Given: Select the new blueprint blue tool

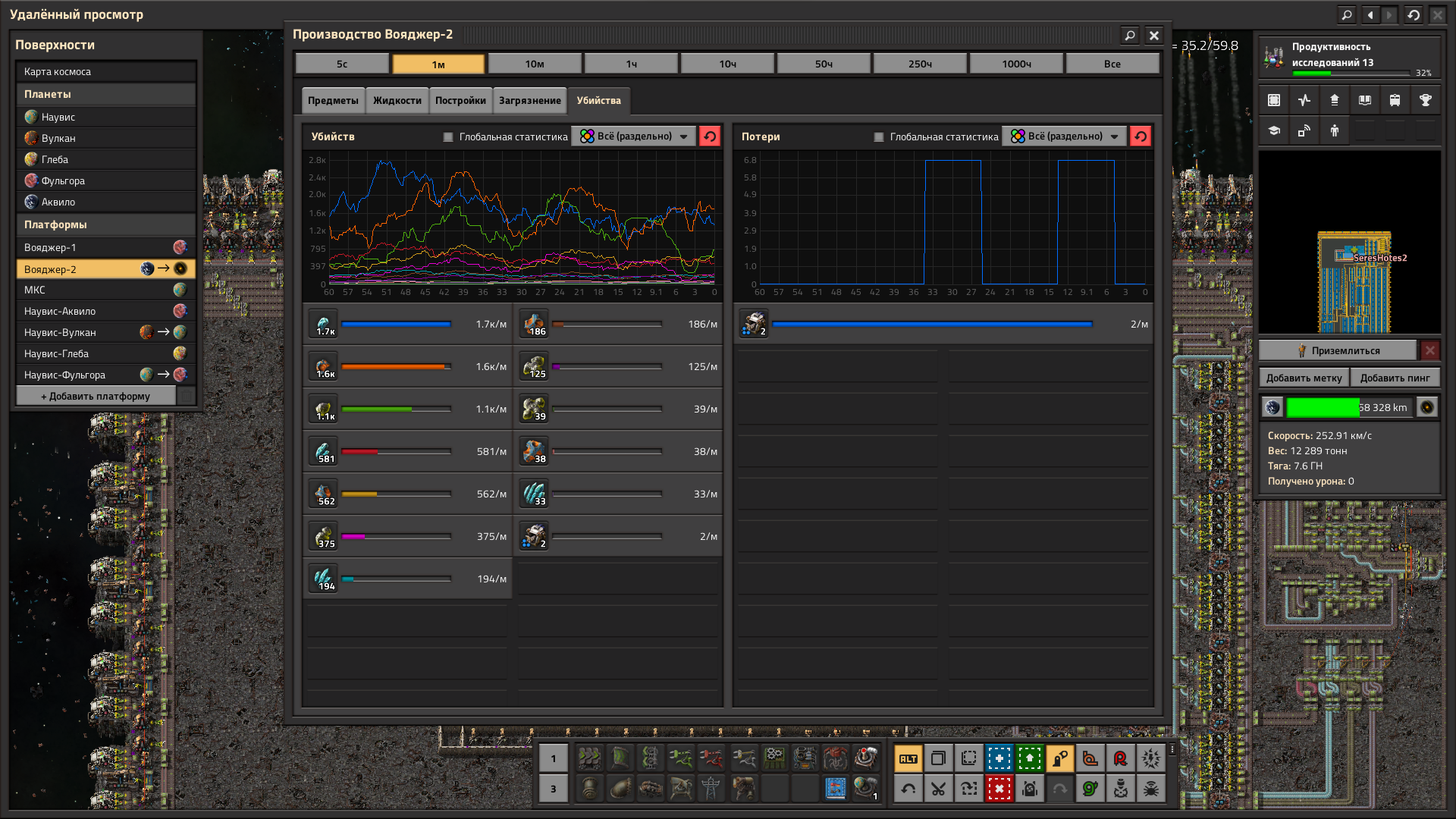Looking at the screenshot, I should pyautogui.click(x=999, y=758).
